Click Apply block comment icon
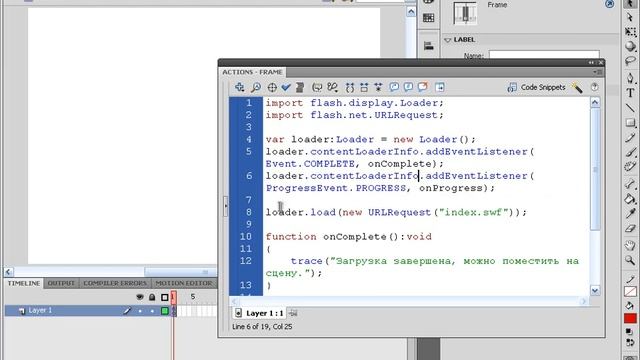Image resolution: width=640 pixels, height=360 pixels. click(394, 87)
